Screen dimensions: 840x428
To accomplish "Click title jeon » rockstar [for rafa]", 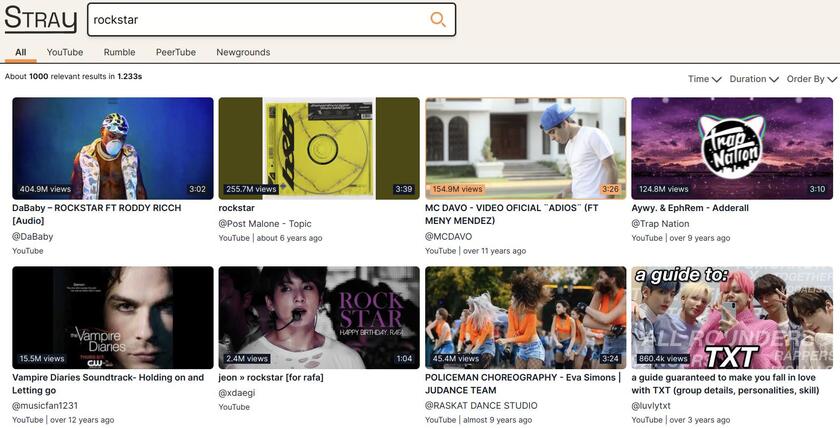I will coord(271,378).
